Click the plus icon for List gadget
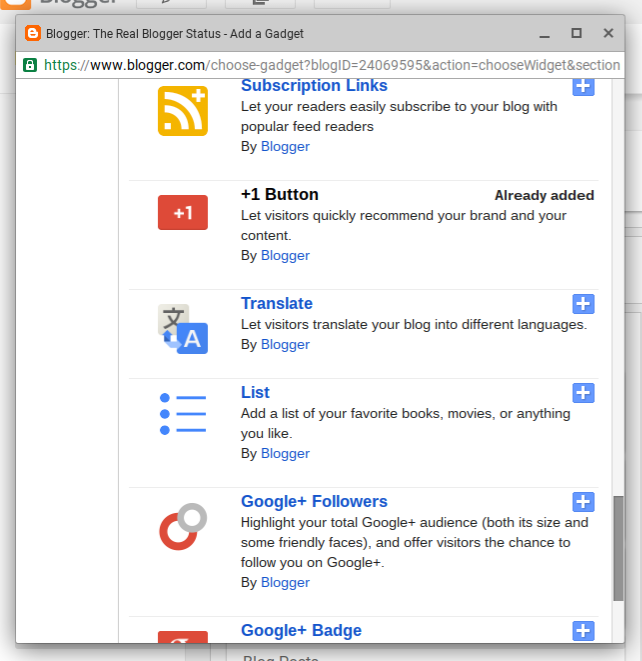This screenshot has height=661, width=642. click(583, 393)
